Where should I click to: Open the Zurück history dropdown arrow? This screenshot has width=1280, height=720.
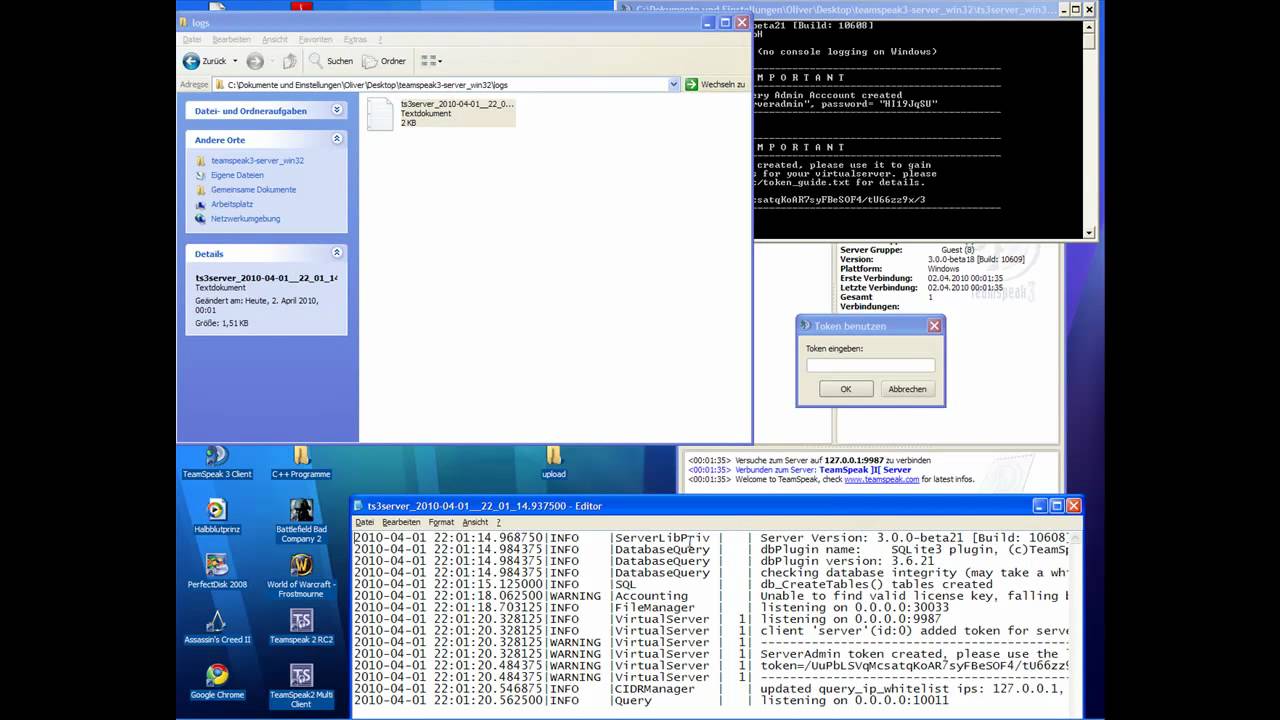(235, 61)
